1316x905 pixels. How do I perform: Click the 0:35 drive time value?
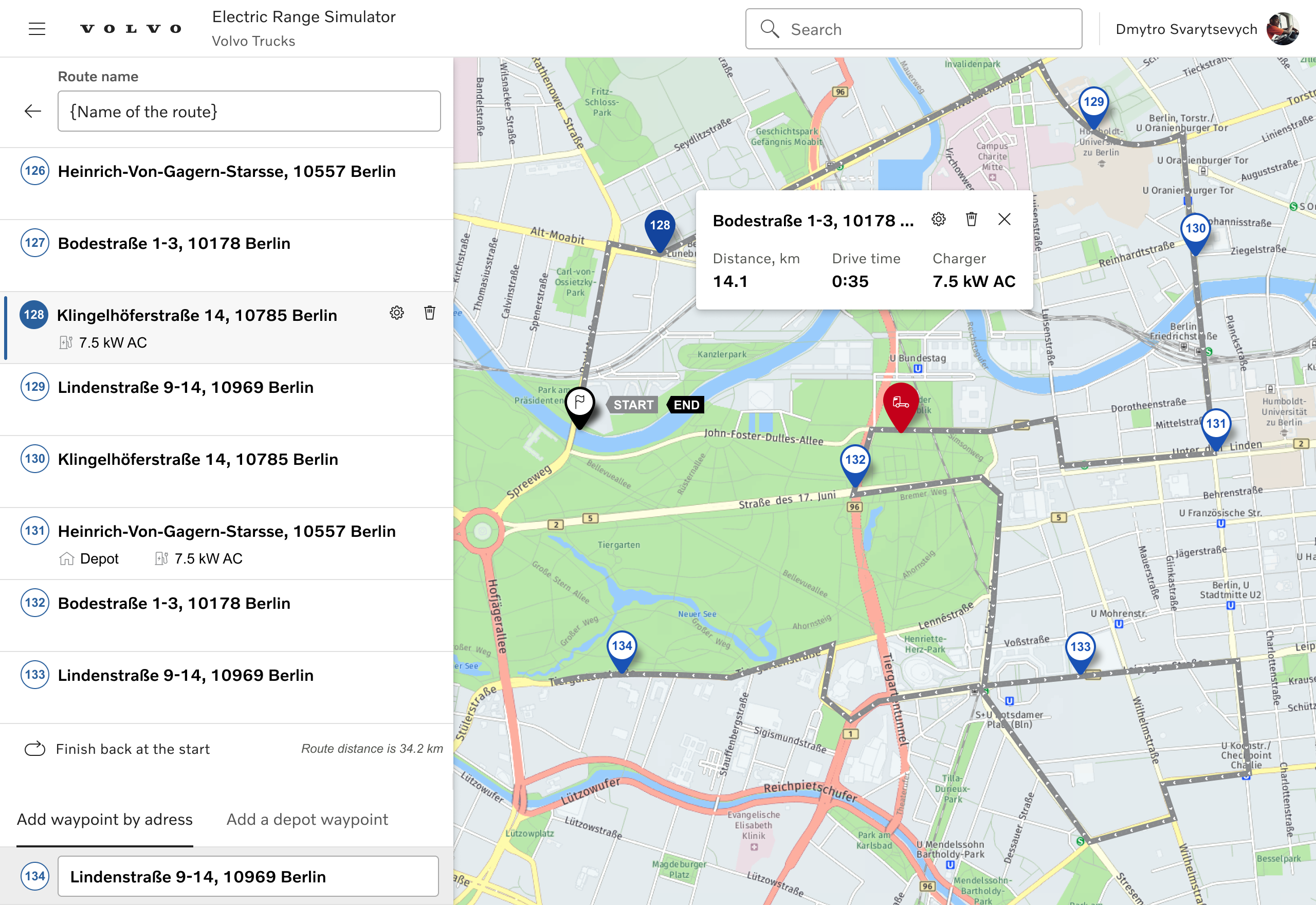tap(850, 281)
